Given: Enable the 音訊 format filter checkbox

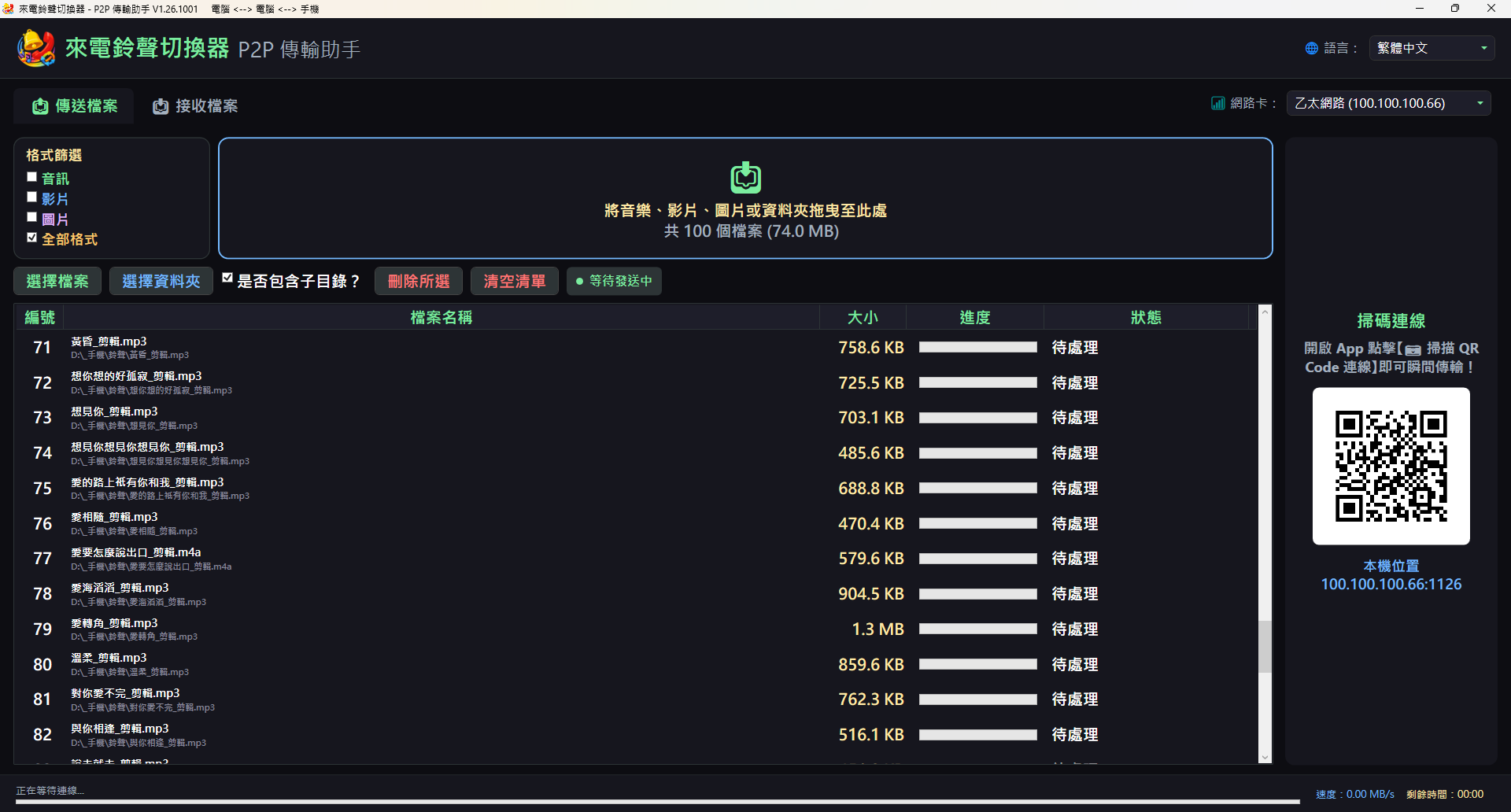Looking at the screenshot, I should pos(32,177).
